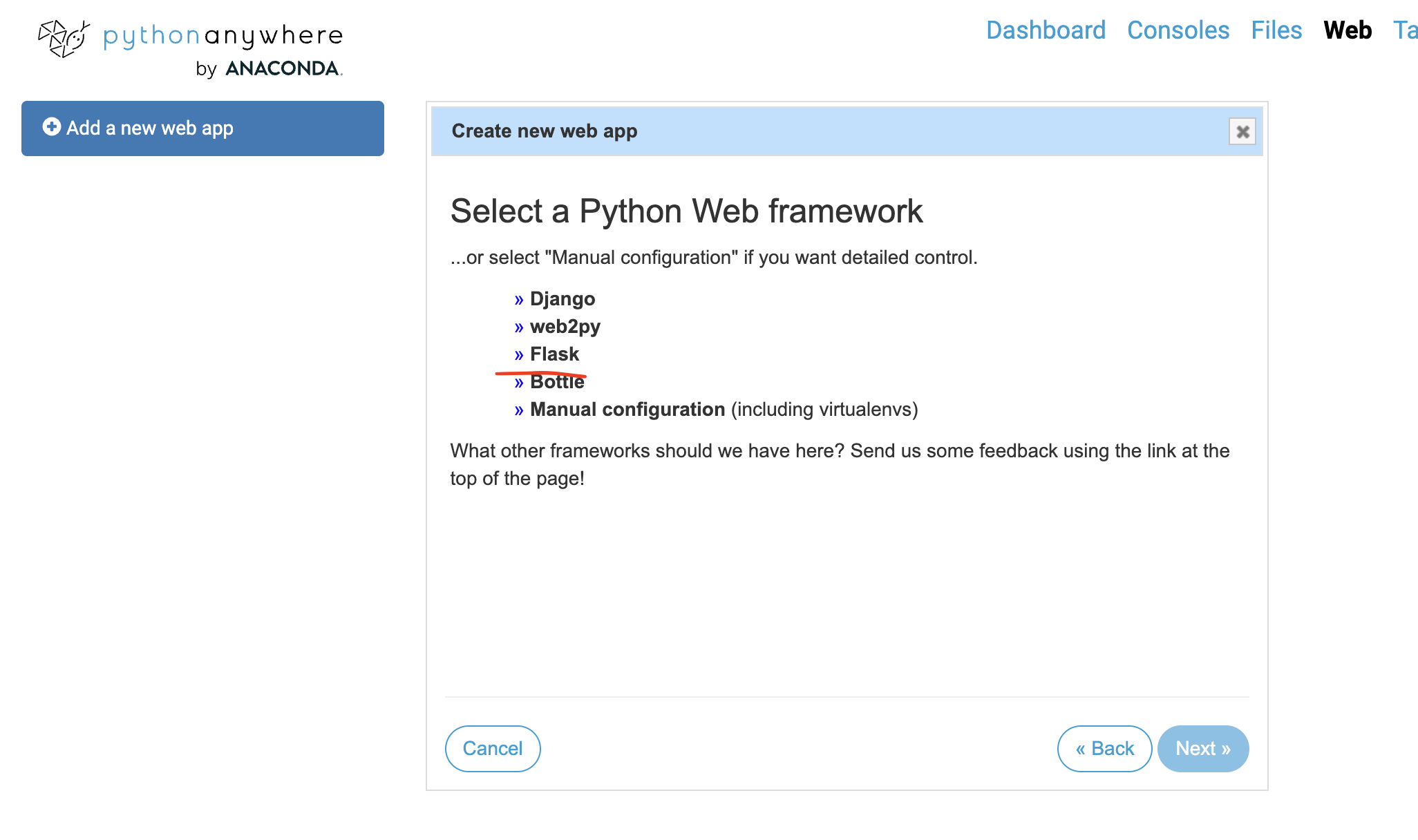Click the PythonAnywhere logo icon
Image resolution: width=1418 pixels, height=840 pixels.
pos(64,38)
